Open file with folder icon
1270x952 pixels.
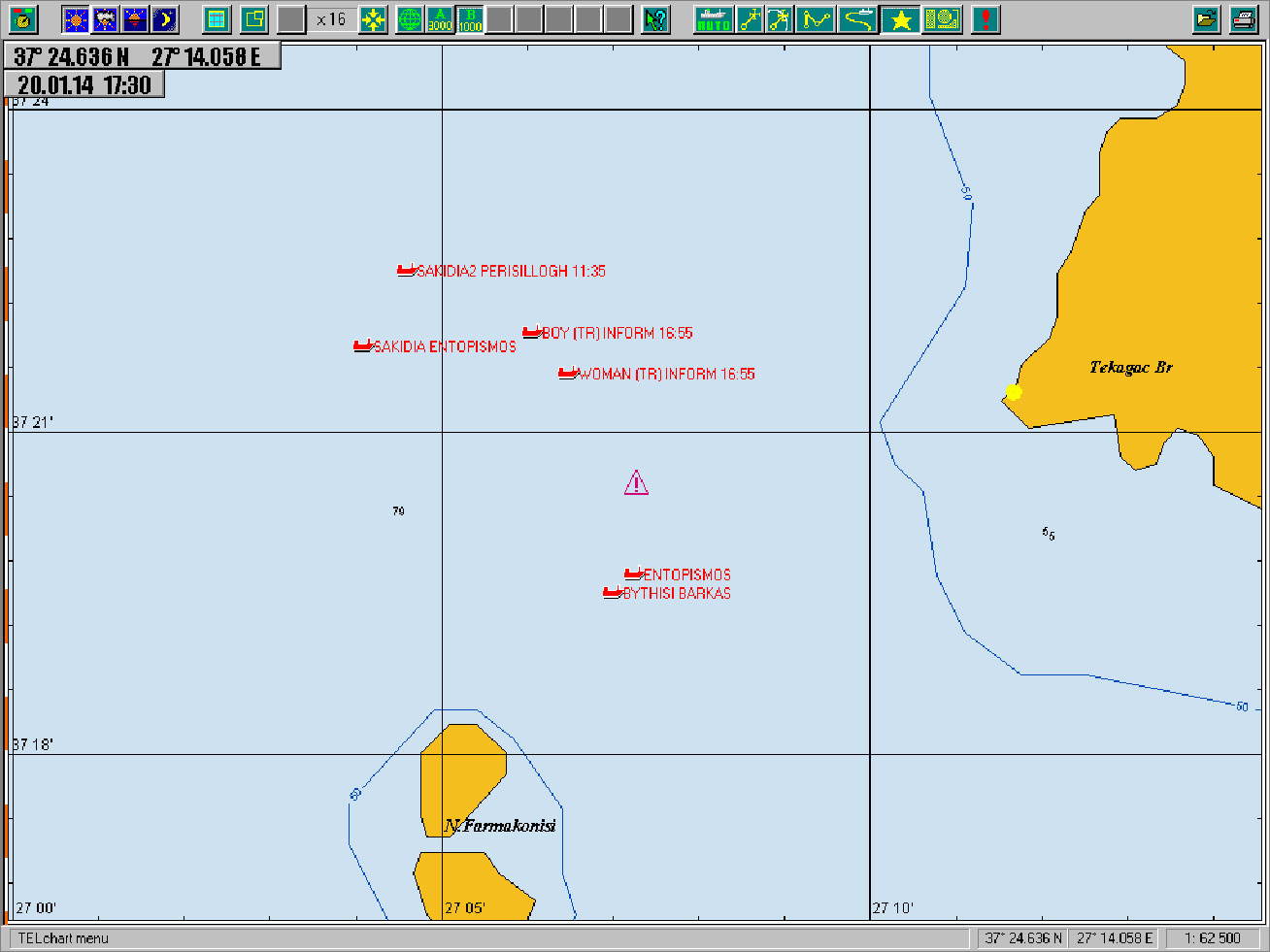coord(1207,19)
